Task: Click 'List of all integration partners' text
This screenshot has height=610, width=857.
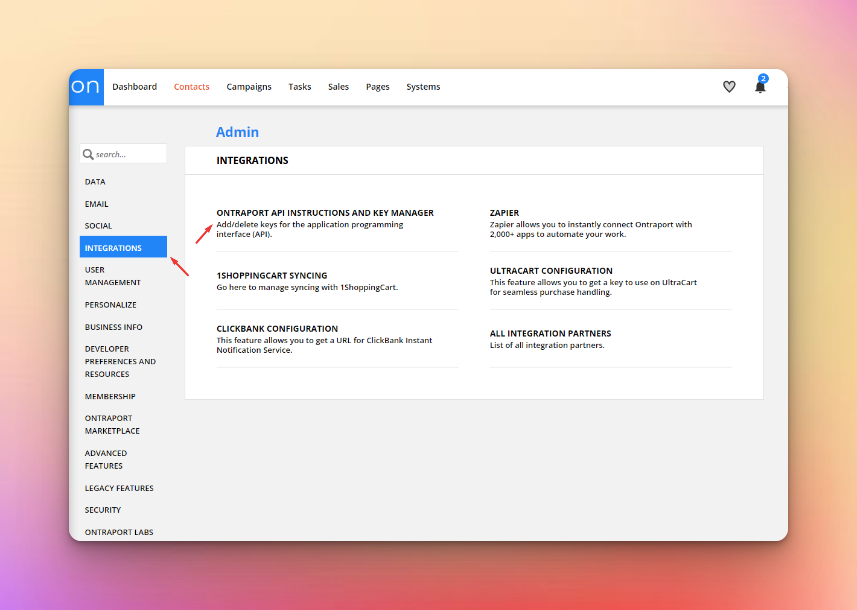Action: point(547,345)
